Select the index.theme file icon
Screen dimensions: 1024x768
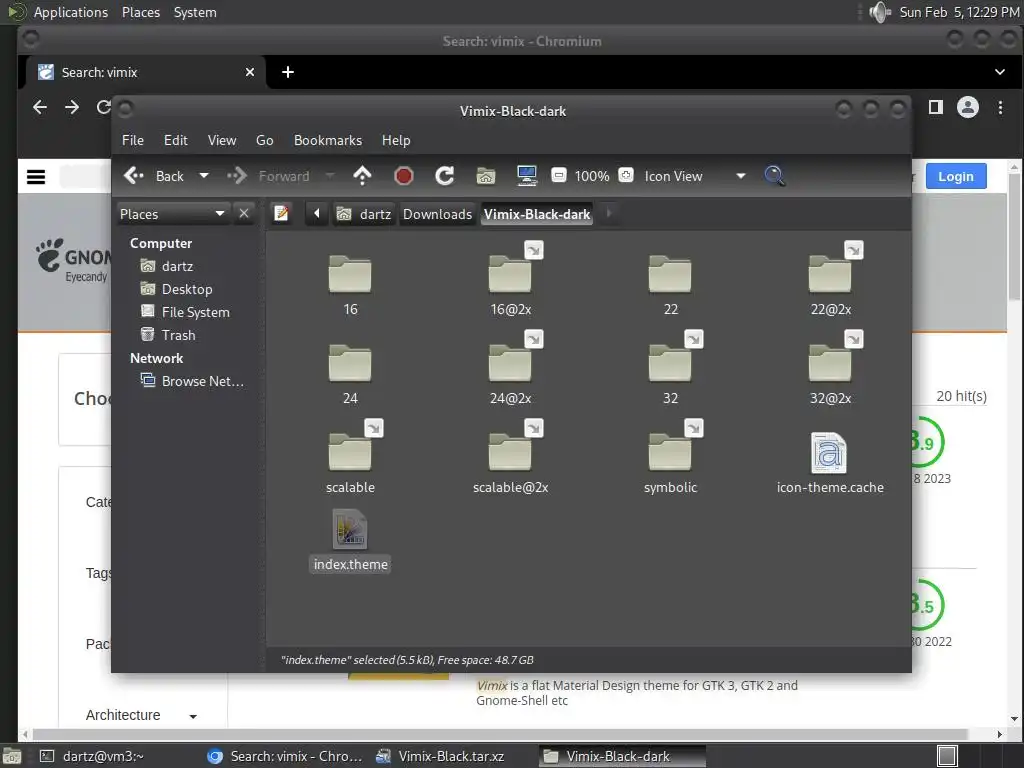(x=350, y=530)
